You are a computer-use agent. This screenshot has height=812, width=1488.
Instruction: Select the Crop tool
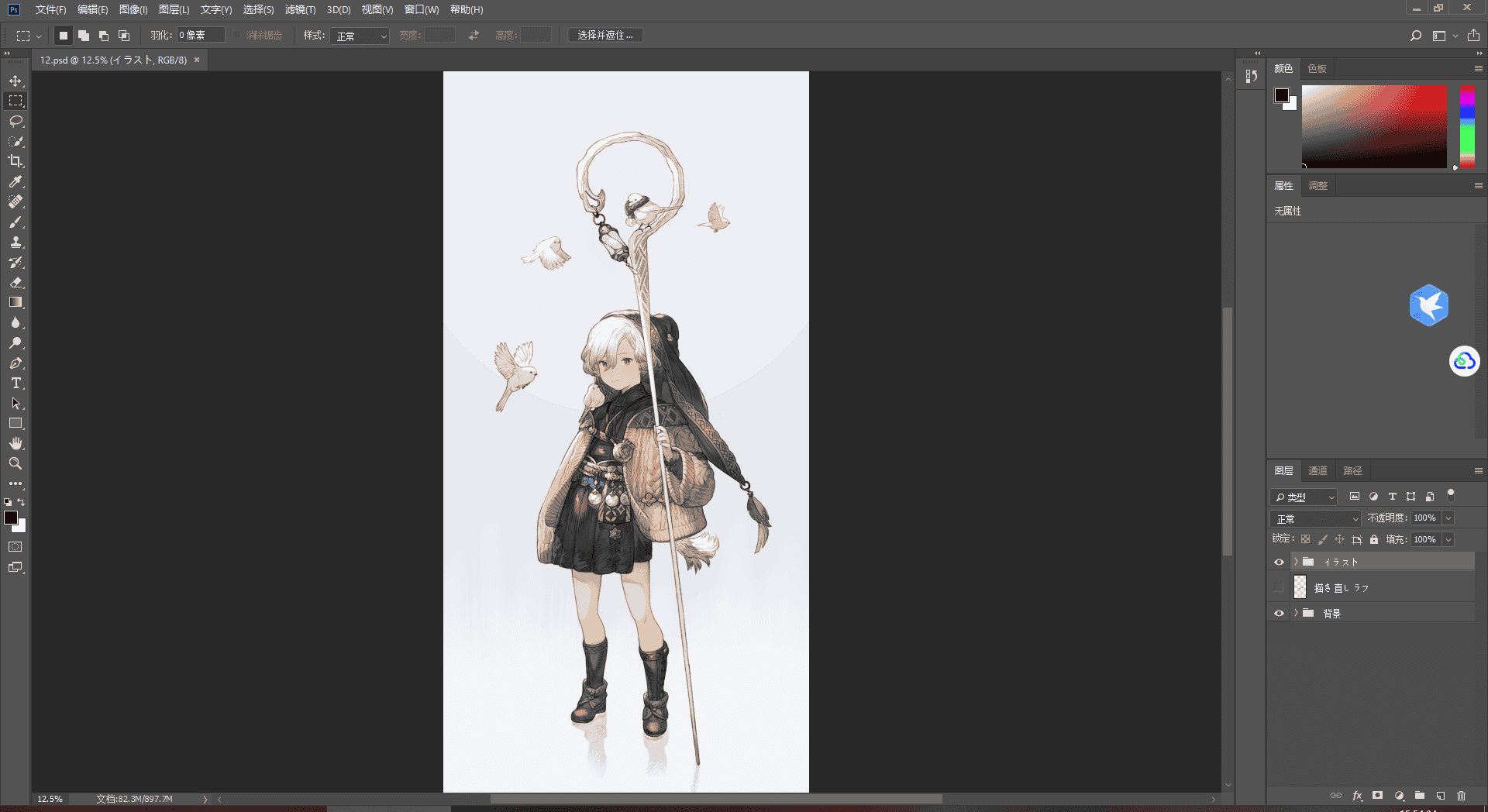15,161
